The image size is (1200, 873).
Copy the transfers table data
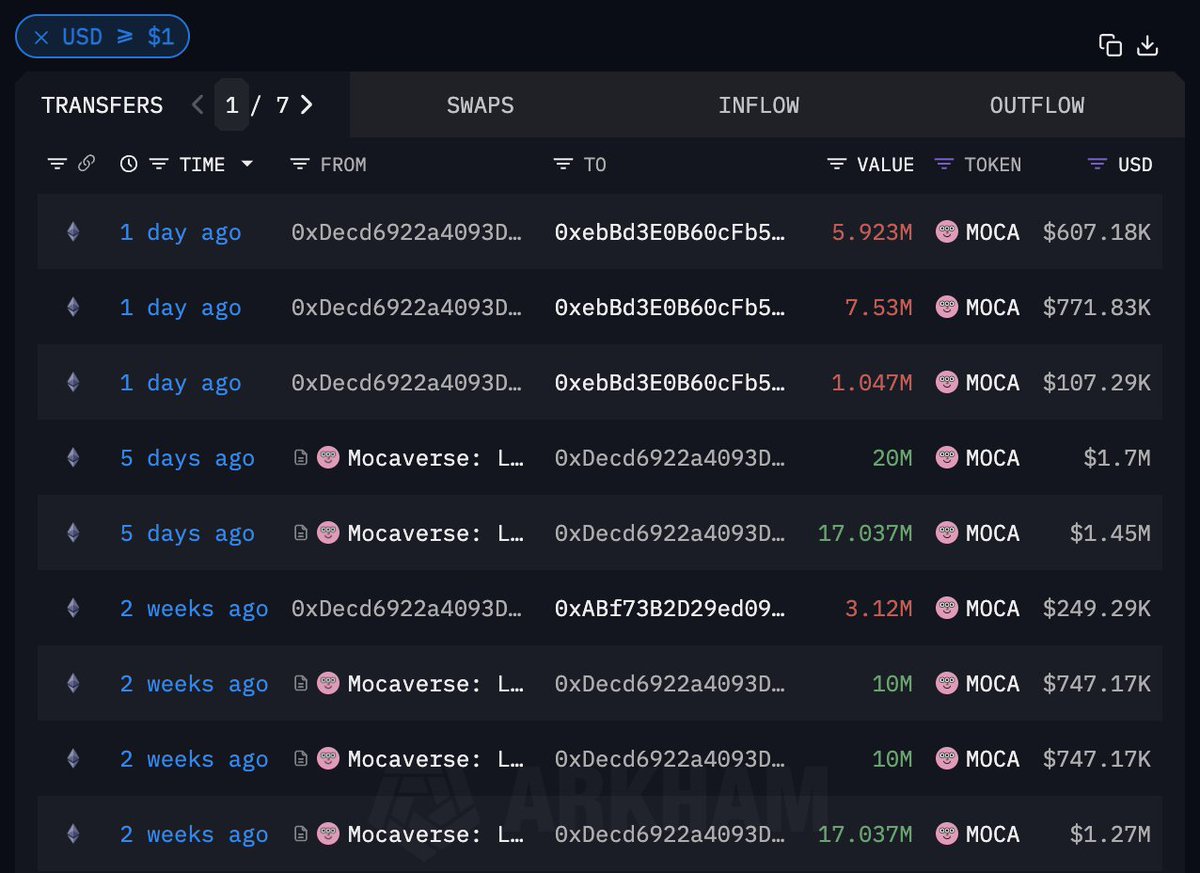[1110, 45]
